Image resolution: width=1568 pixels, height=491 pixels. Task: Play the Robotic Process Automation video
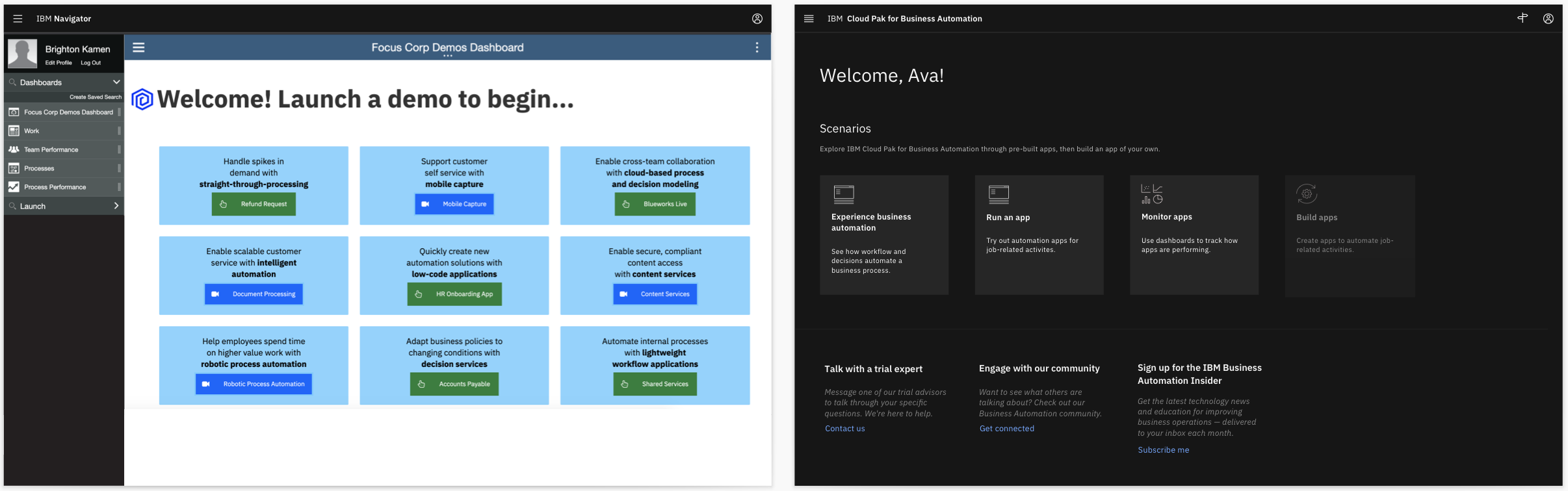click(254, 384)
